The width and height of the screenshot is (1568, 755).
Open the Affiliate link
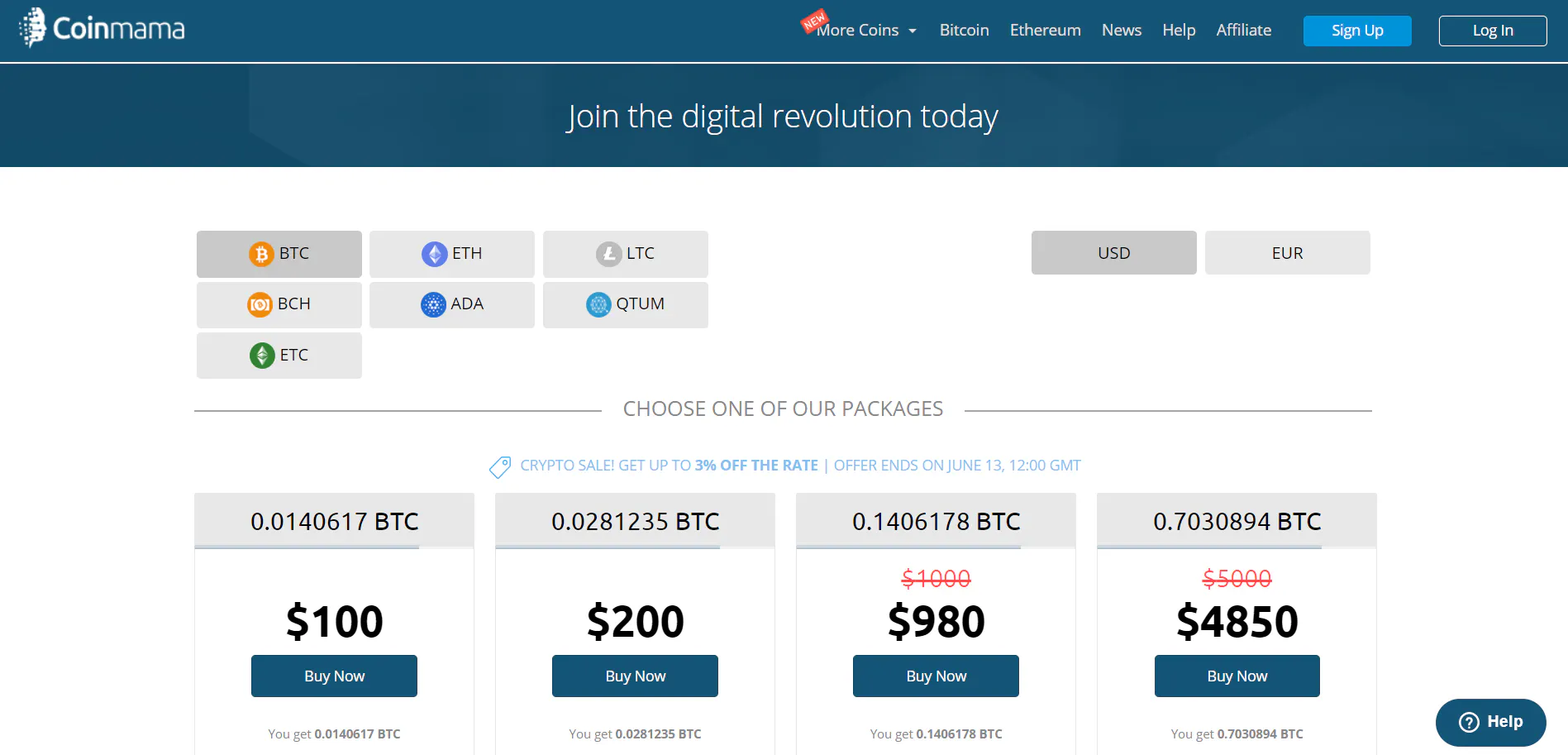[x=1243, y=31]
